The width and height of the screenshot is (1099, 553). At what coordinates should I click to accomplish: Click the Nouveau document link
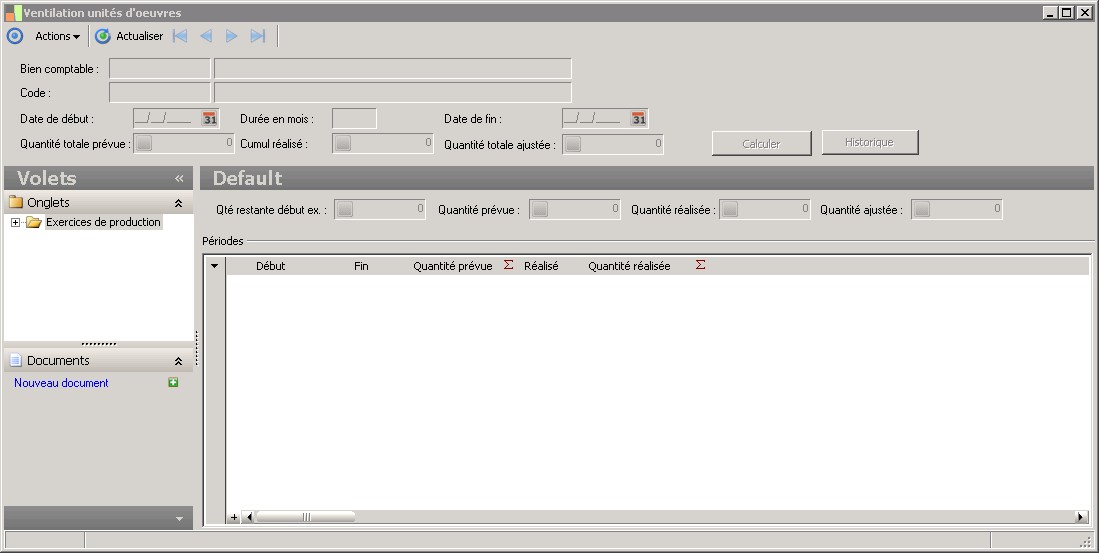click(x=61, y=383)
